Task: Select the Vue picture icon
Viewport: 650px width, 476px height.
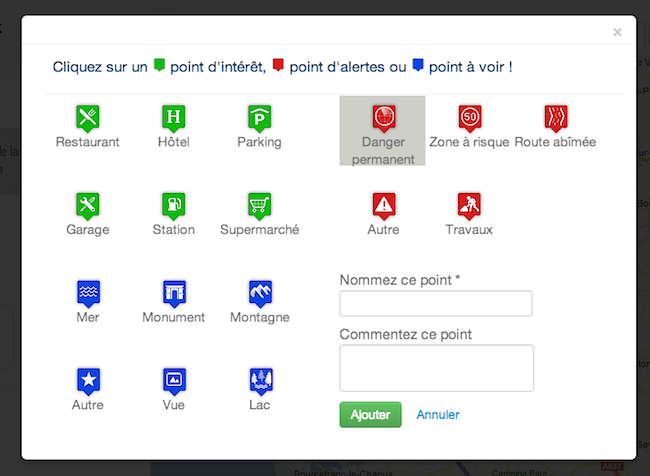Action: click(x=174, y=381)
